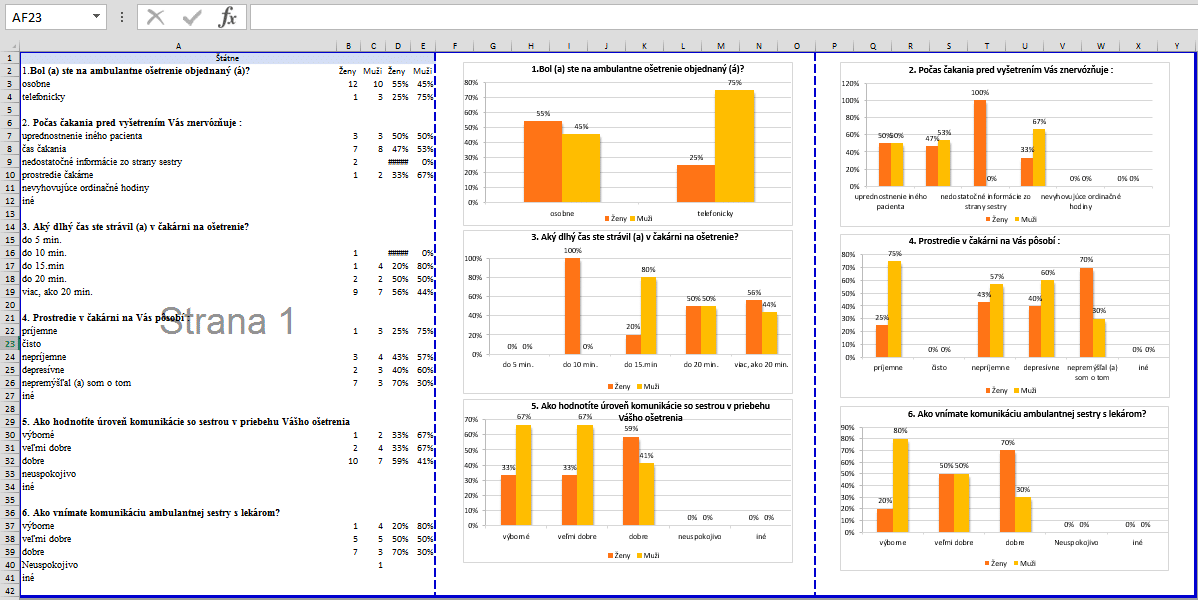The image size is (1198, 600).
Task: Click the Name Box showing AF23
Action: click(55, 17)
